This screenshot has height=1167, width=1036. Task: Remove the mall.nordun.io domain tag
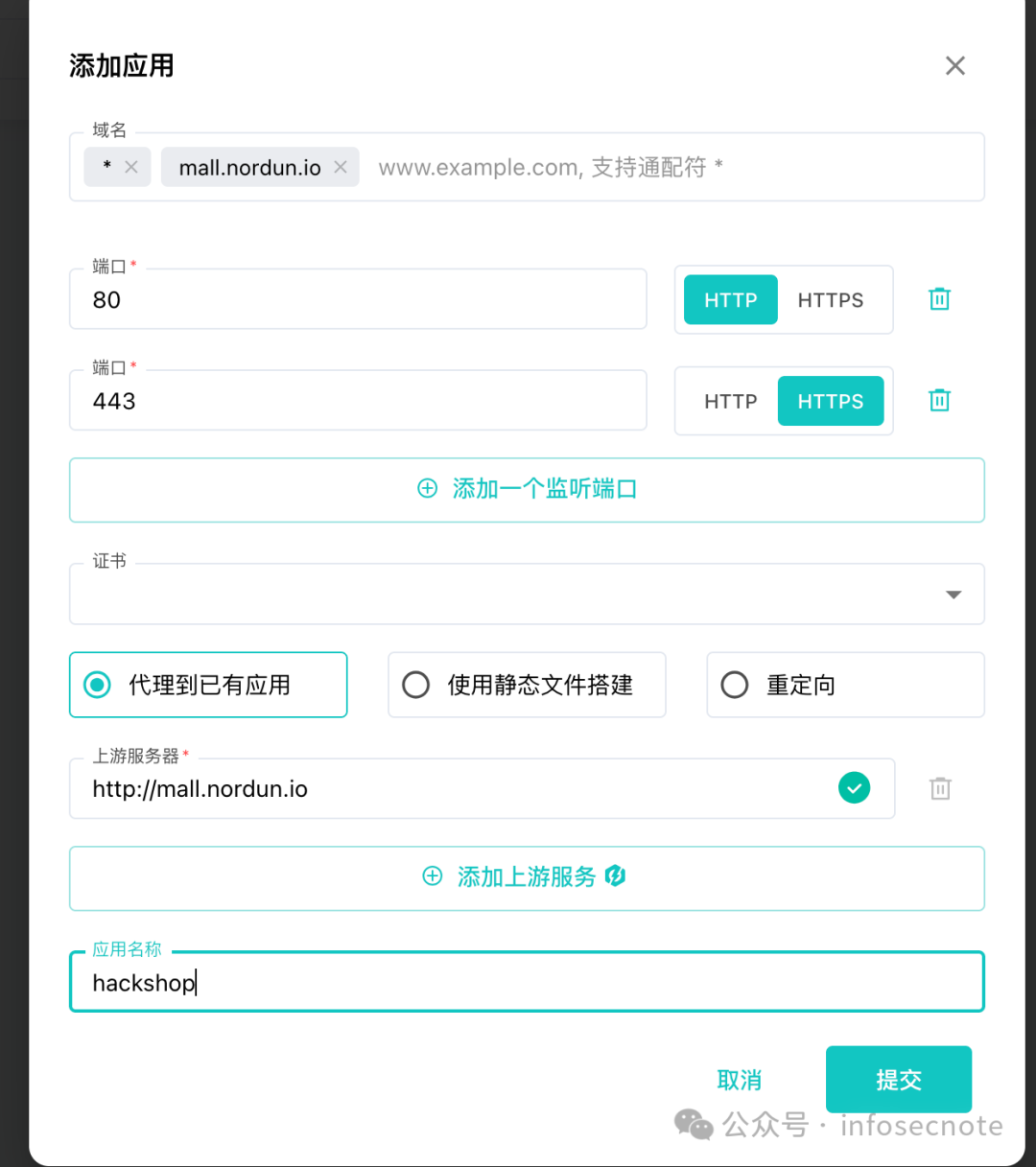(341, 167)
